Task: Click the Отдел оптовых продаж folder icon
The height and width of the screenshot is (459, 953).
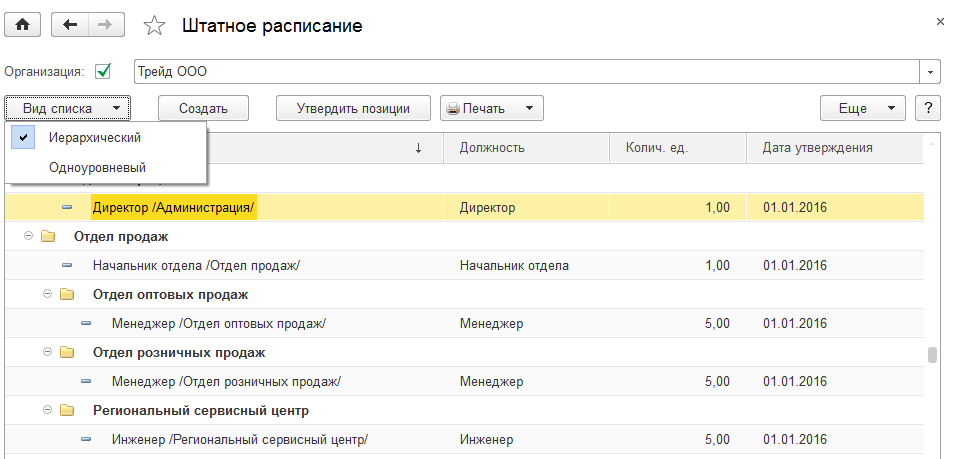Action: 67,295
